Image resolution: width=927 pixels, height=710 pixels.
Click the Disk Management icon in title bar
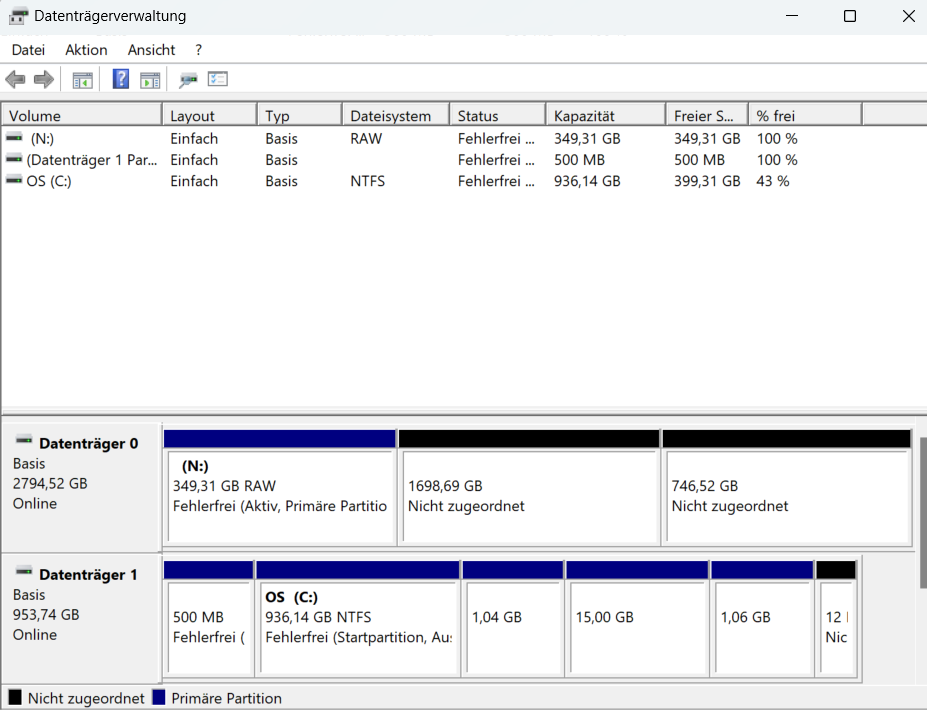point(16,16)
